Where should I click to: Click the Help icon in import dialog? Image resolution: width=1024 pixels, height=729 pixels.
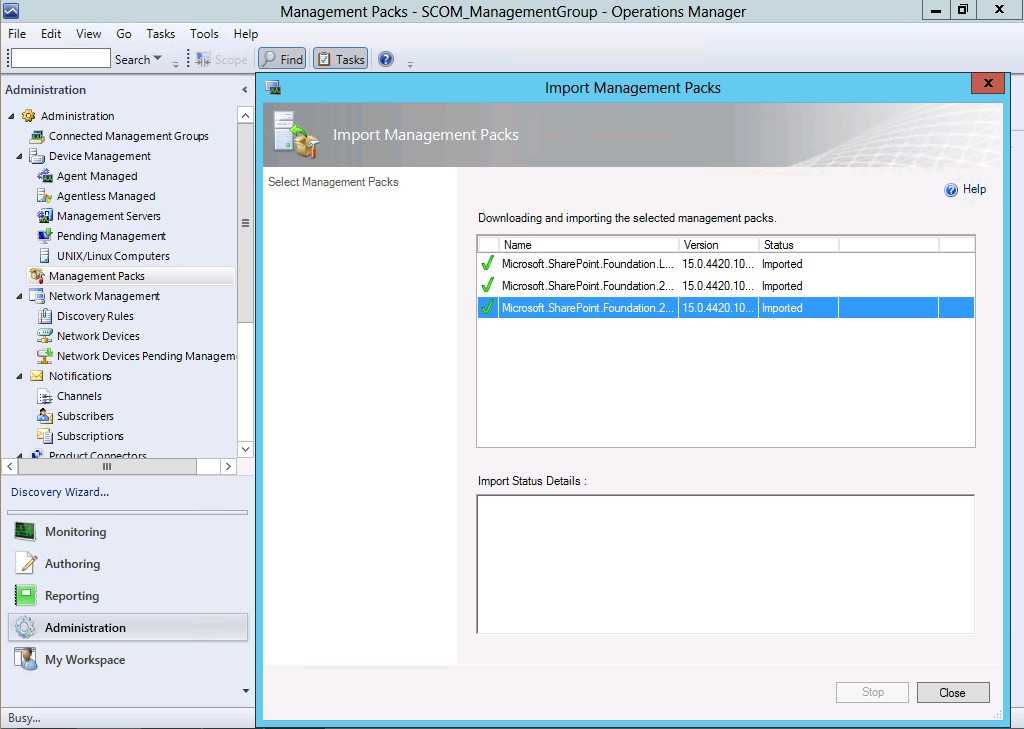pyautogui.click(x=951, y=190)
